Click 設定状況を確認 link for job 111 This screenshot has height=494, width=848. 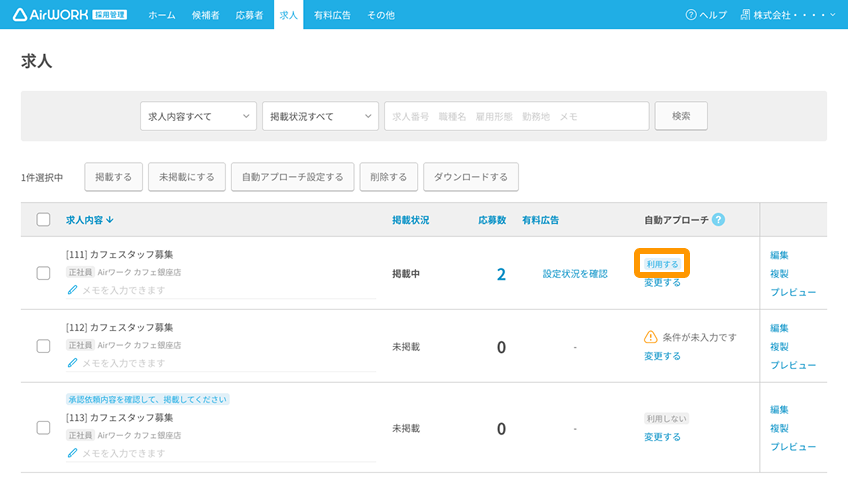click(575, 274)
